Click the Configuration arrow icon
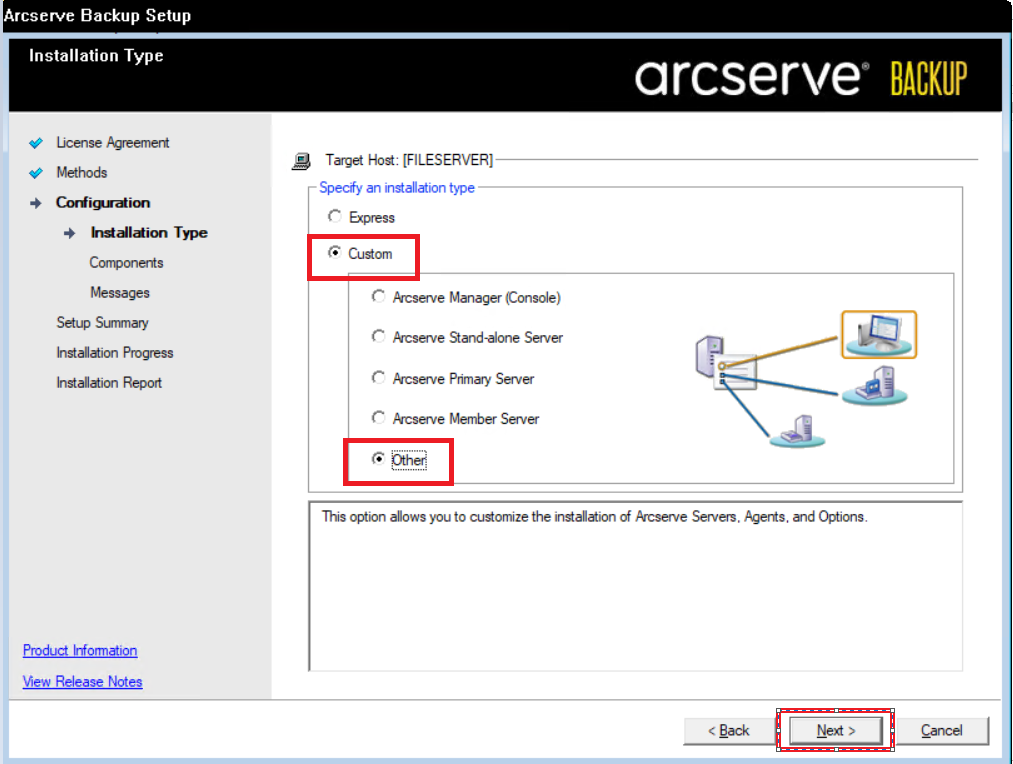The height and width of the screenshot is (764, 1013). [x=36, y=203]
